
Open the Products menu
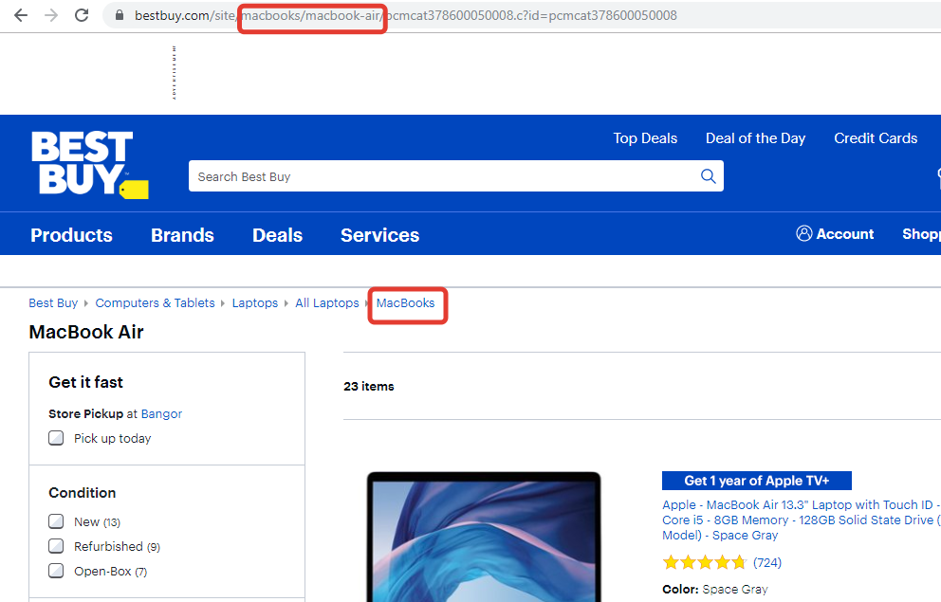pyautogui.click(x=71, y=235)
